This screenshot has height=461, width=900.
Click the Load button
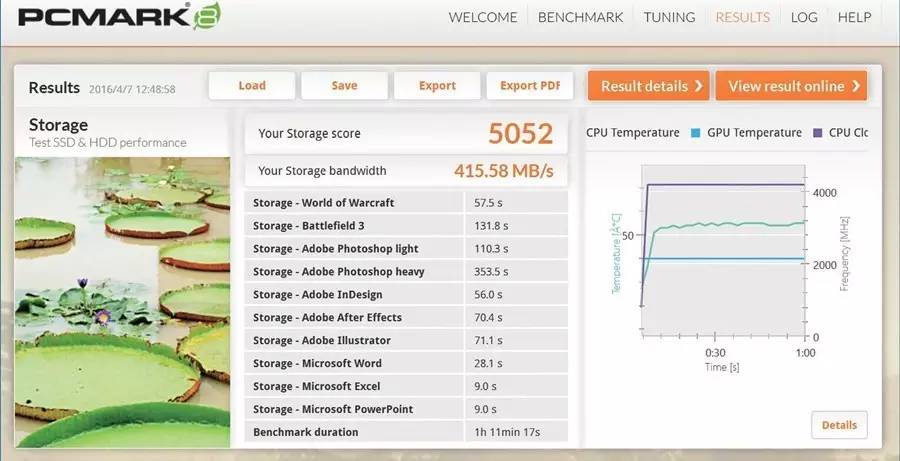coord(252,86)
